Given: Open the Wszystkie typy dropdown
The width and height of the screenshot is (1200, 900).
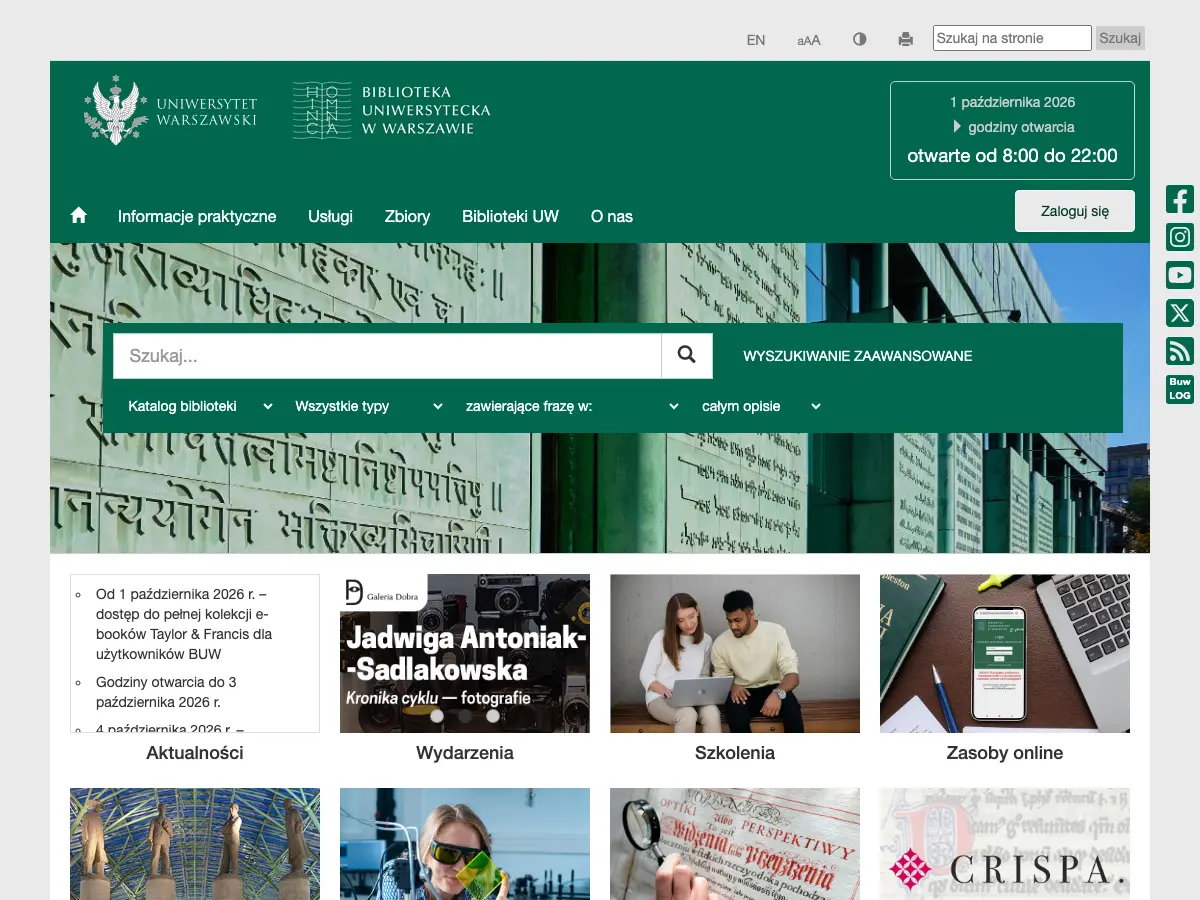Looking at the screenshot, I should tap(368, 406).
